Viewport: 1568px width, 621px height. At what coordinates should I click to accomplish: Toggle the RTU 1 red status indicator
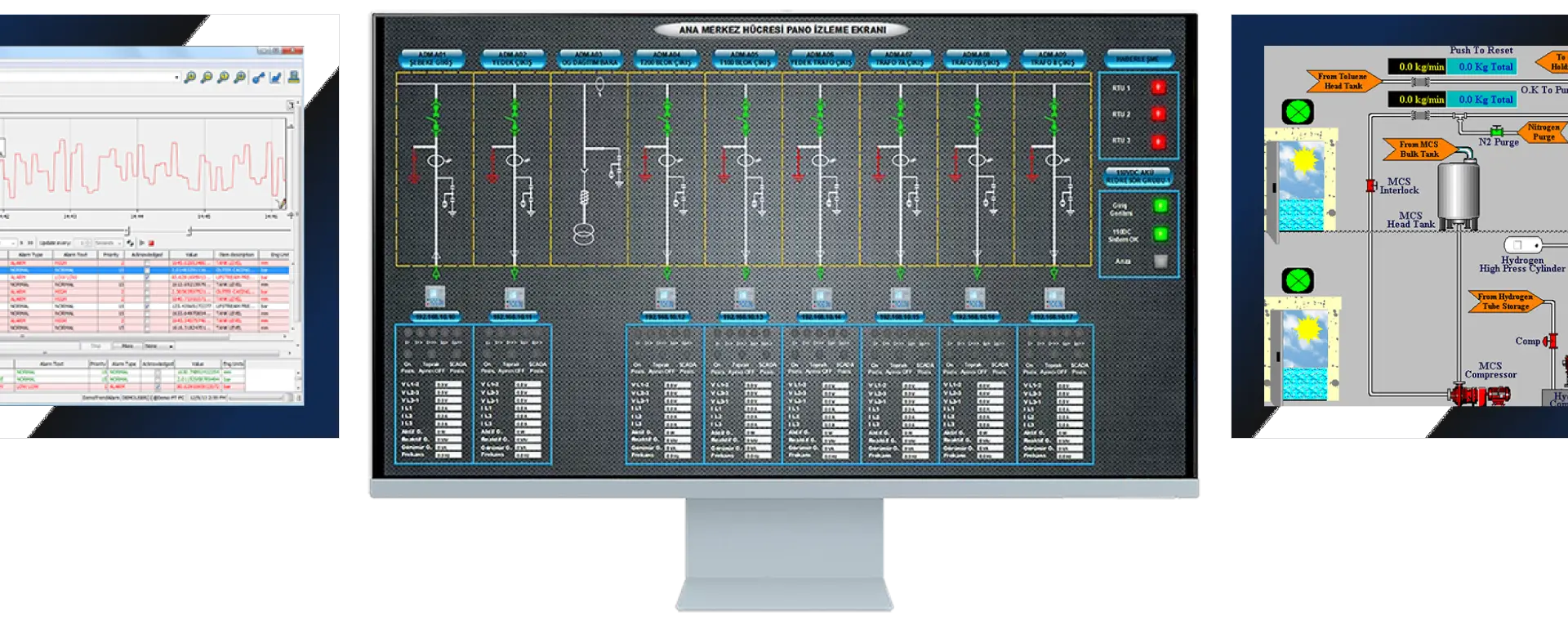tap(1158, 87)
